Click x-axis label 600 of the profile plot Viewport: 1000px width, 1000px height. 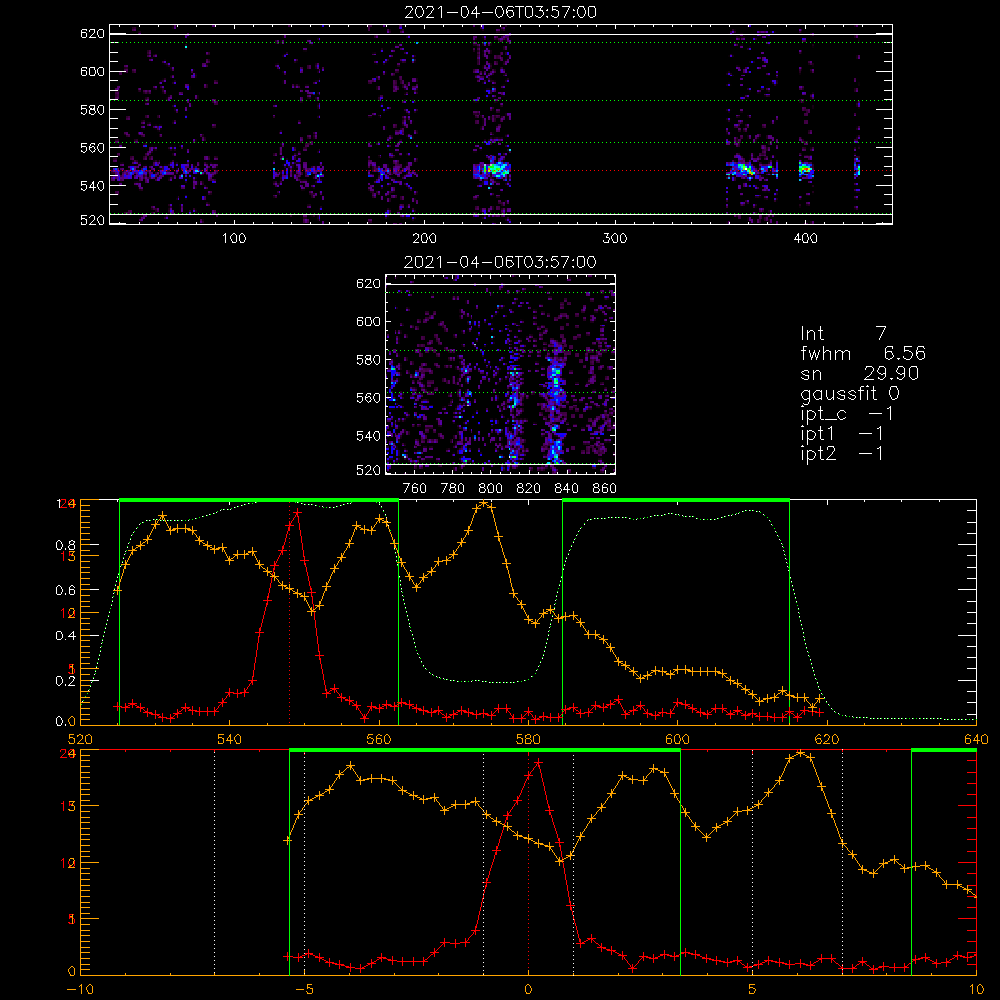677,740
